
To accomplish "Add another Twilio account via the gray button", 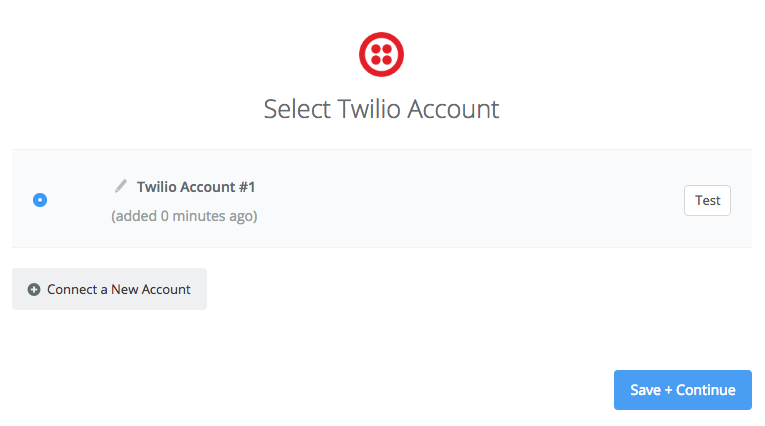I will coord(109,289).
